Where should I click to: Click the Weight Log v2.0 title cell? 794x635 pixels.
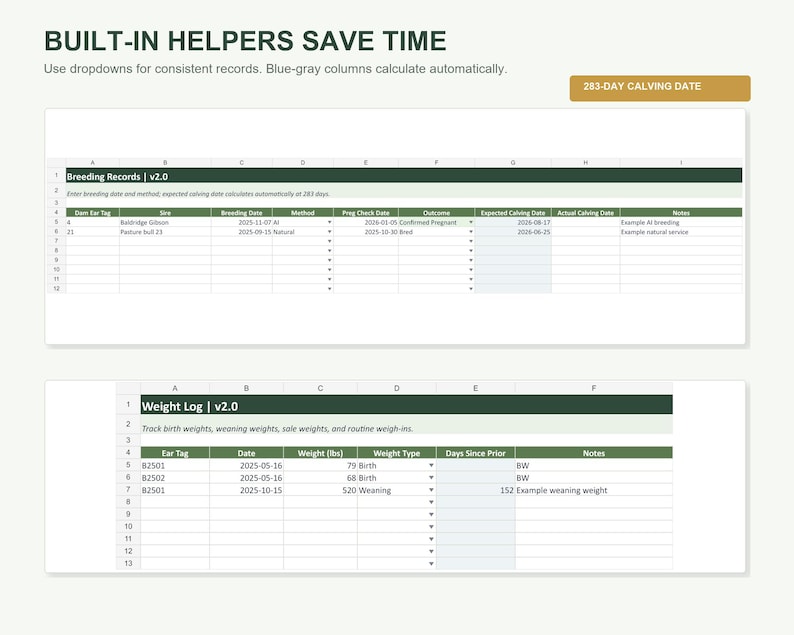tap(407, 405)
